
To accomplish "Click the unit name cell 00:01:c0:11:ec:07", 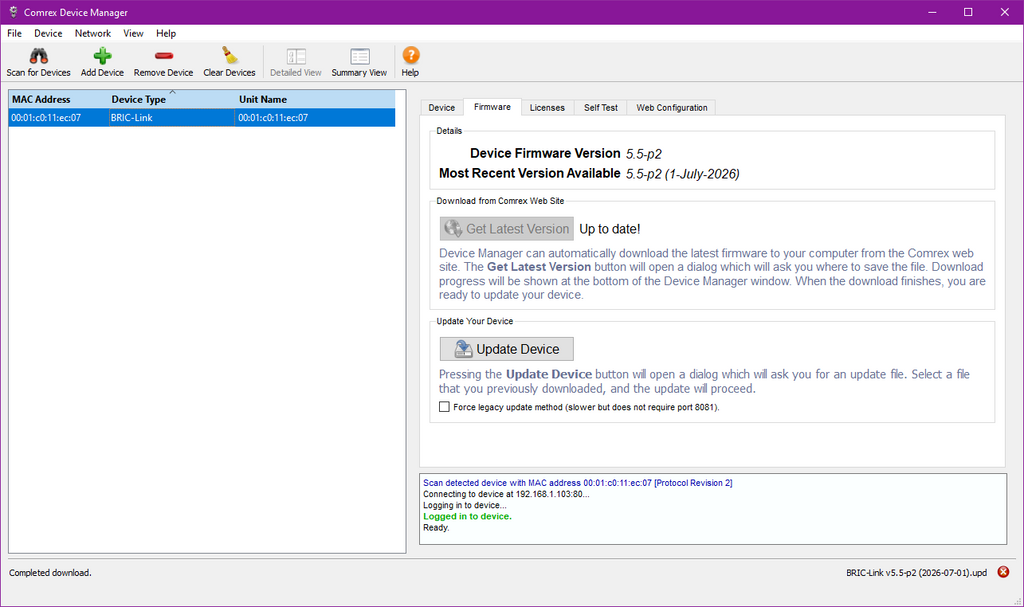I will pos(315,118).
